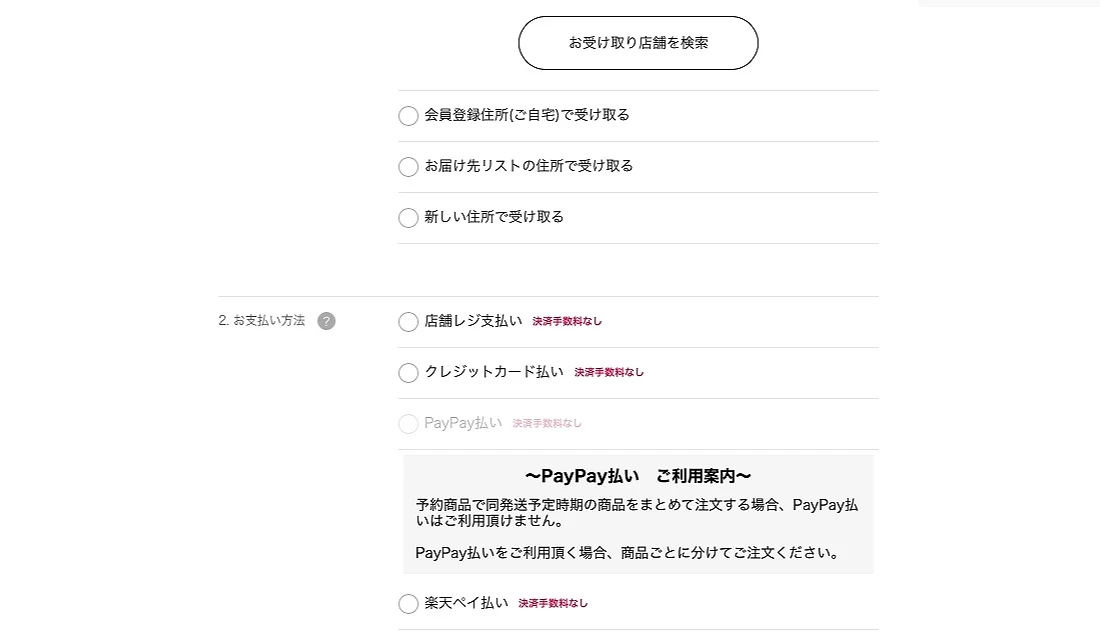Click the 決済手数料なし note beside クレジットカード払い
1100x640 pixels.
(609, 373)
